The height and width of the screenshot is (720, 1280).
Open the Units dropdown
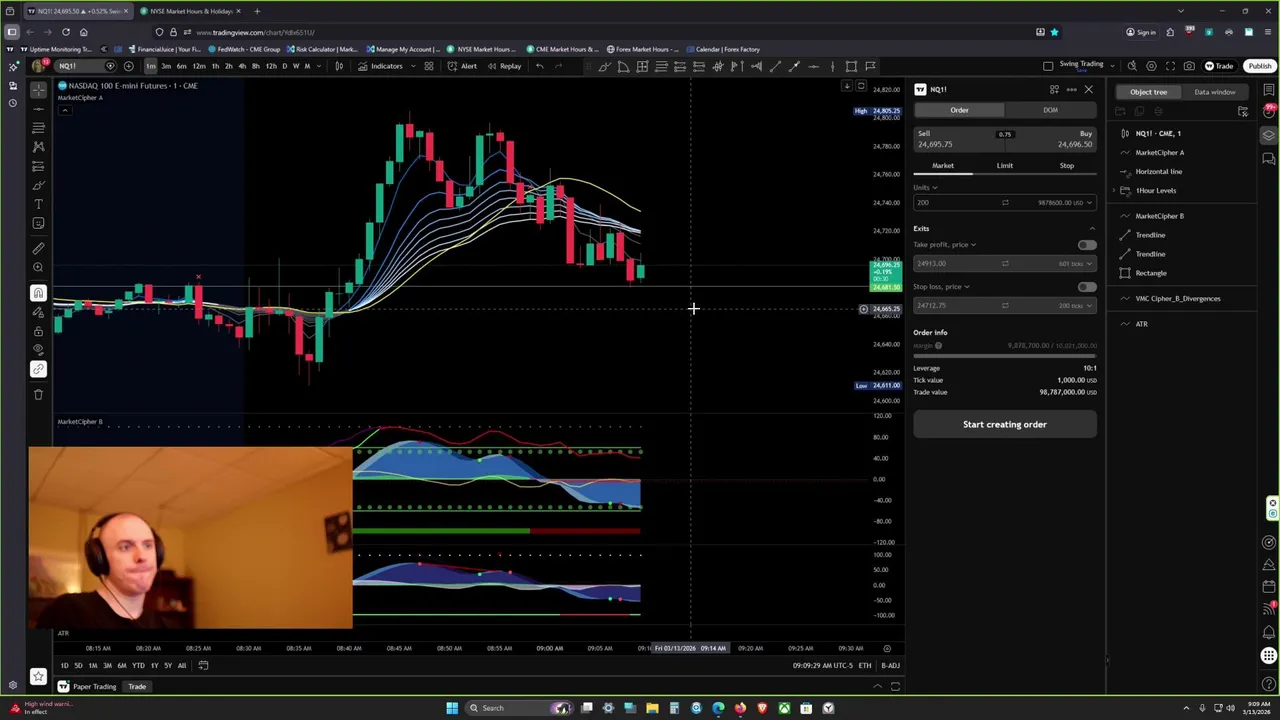point(925,187)
